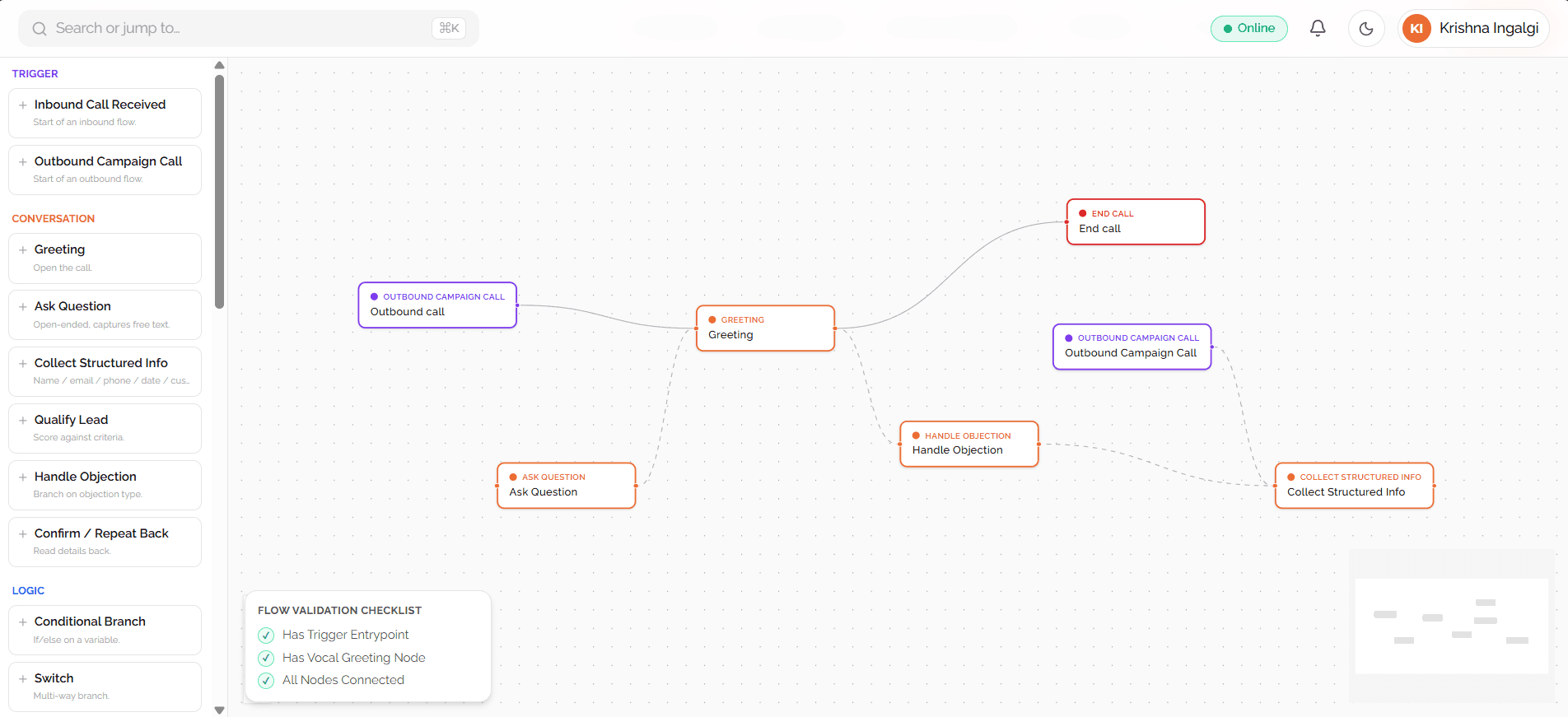Screen dimensions: 1568x717
Task: Click the TRIGGER section heading
Action: (x=35, y=74)
